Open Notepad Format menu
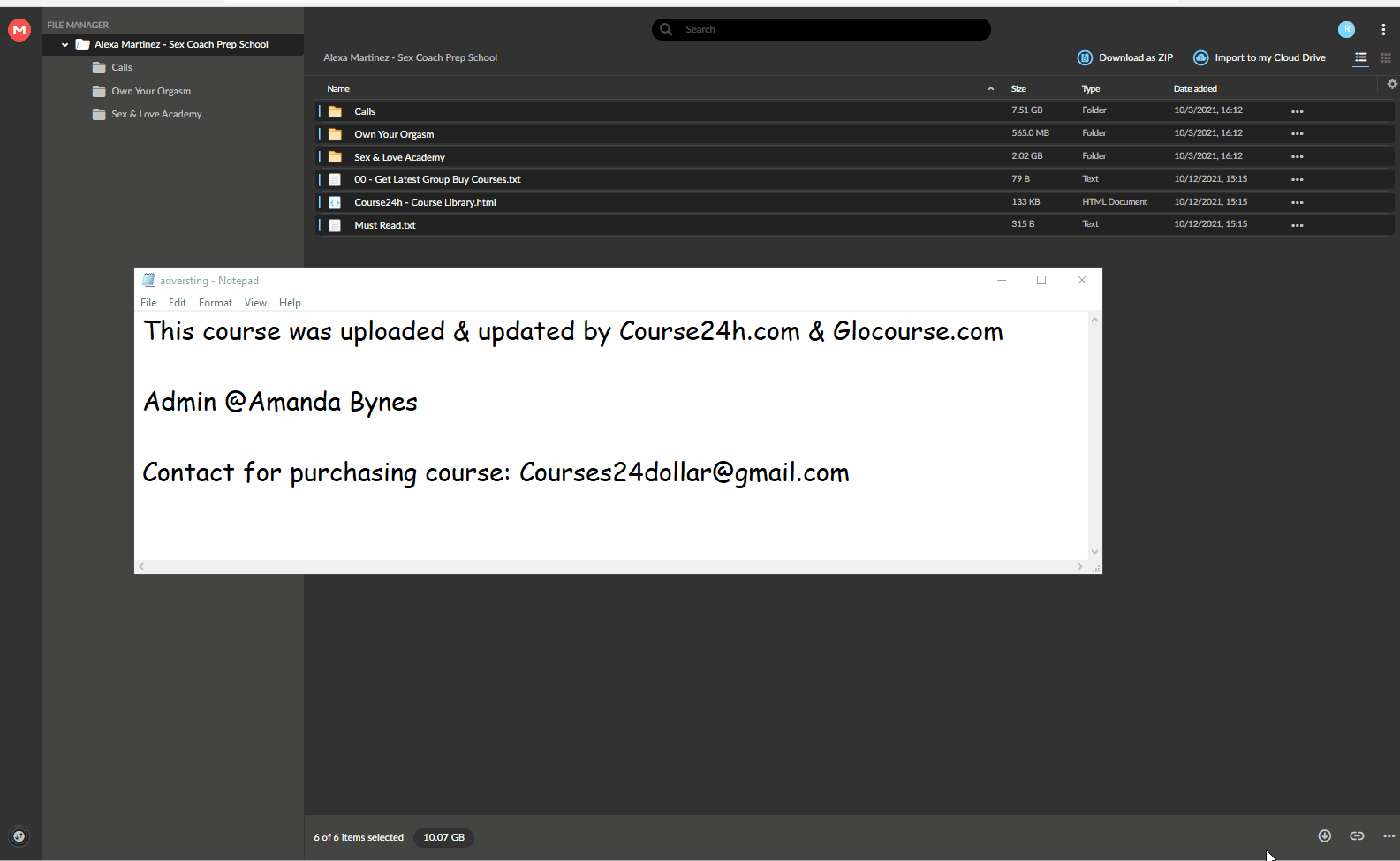This screenshot has width=1400, height=861. (x=216, y=302)
